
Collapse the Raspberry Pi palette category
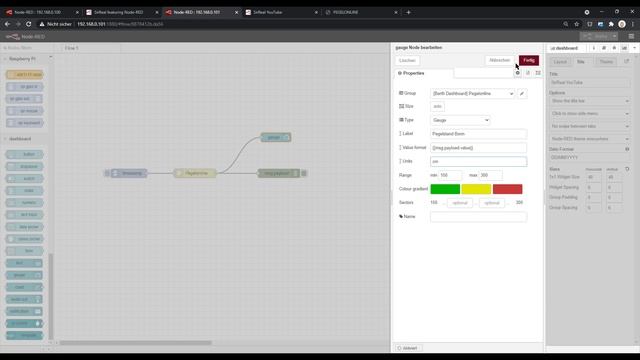coord(22,59)
